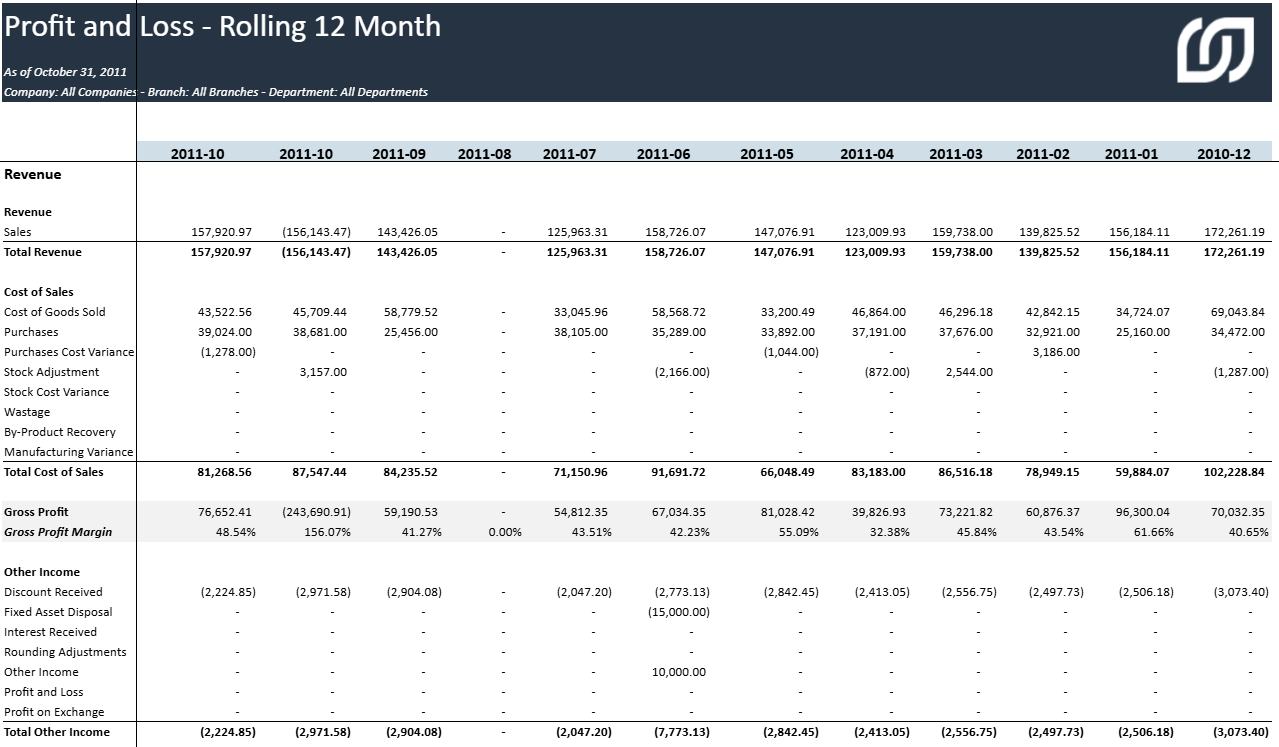Select the 2011-09 column header

coord(398,154)
